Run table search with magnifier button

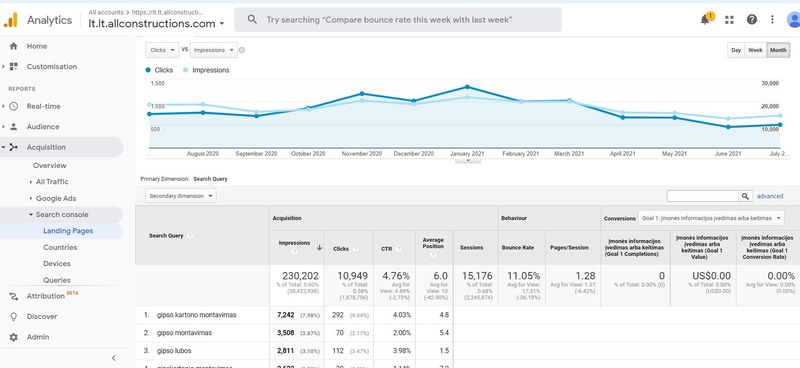[x=745, y=196]
